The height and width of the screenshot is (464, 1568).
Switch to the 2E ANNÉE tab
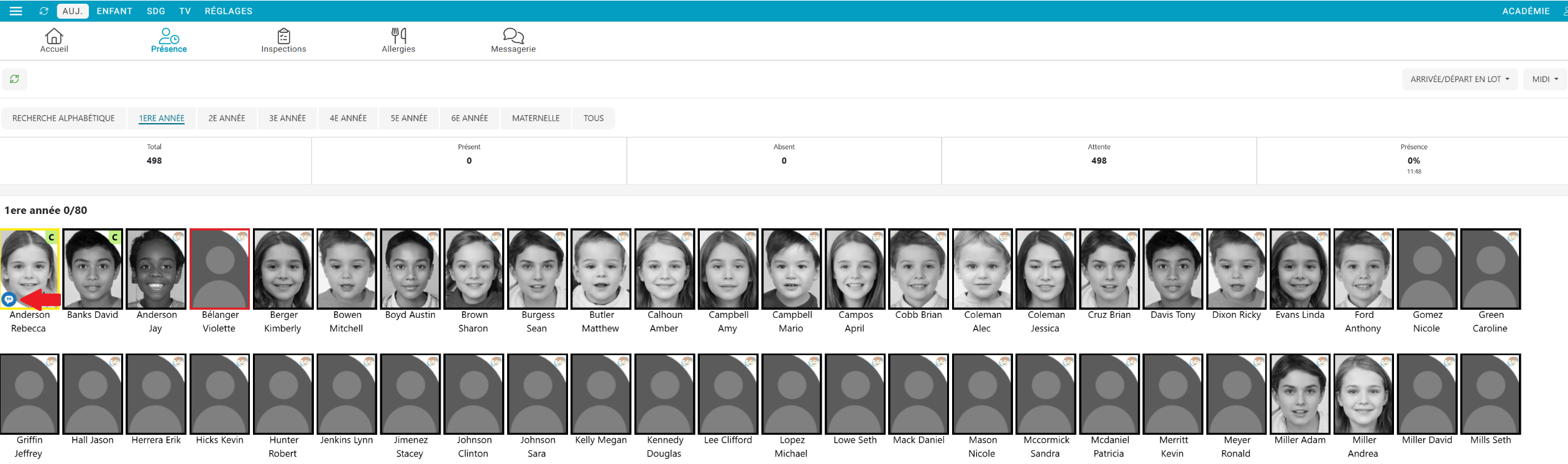[227, 118]
